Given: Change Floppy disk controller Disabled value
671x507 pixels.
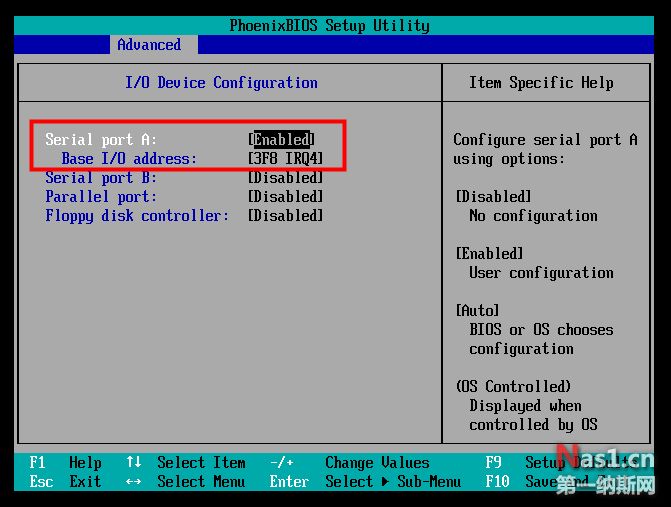Looking at the screenshot, I should [x=285, y=215].
